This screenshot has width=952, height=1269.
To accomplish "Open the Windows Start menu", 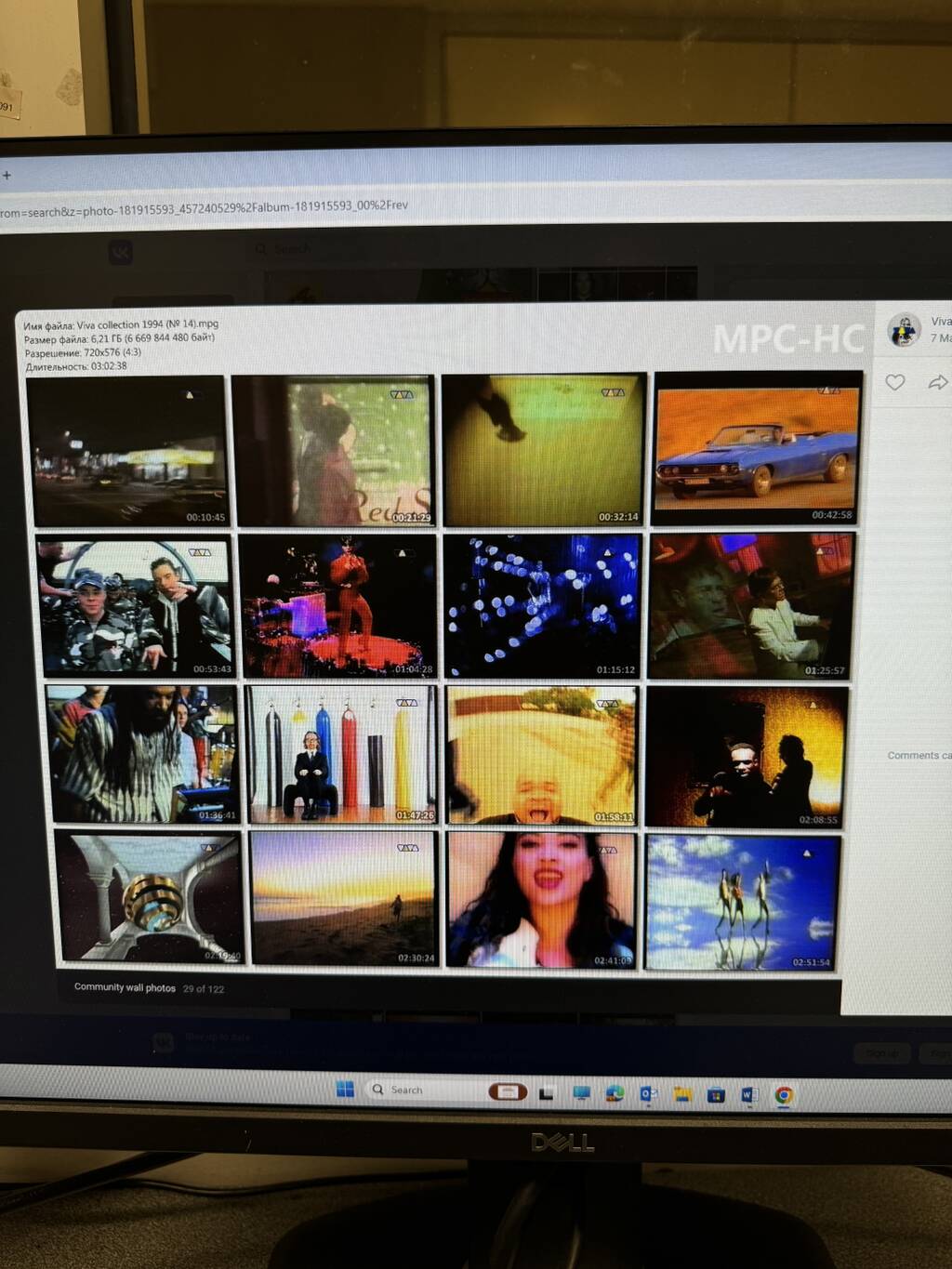I will pyautogui.click(x=345, y=1089).
